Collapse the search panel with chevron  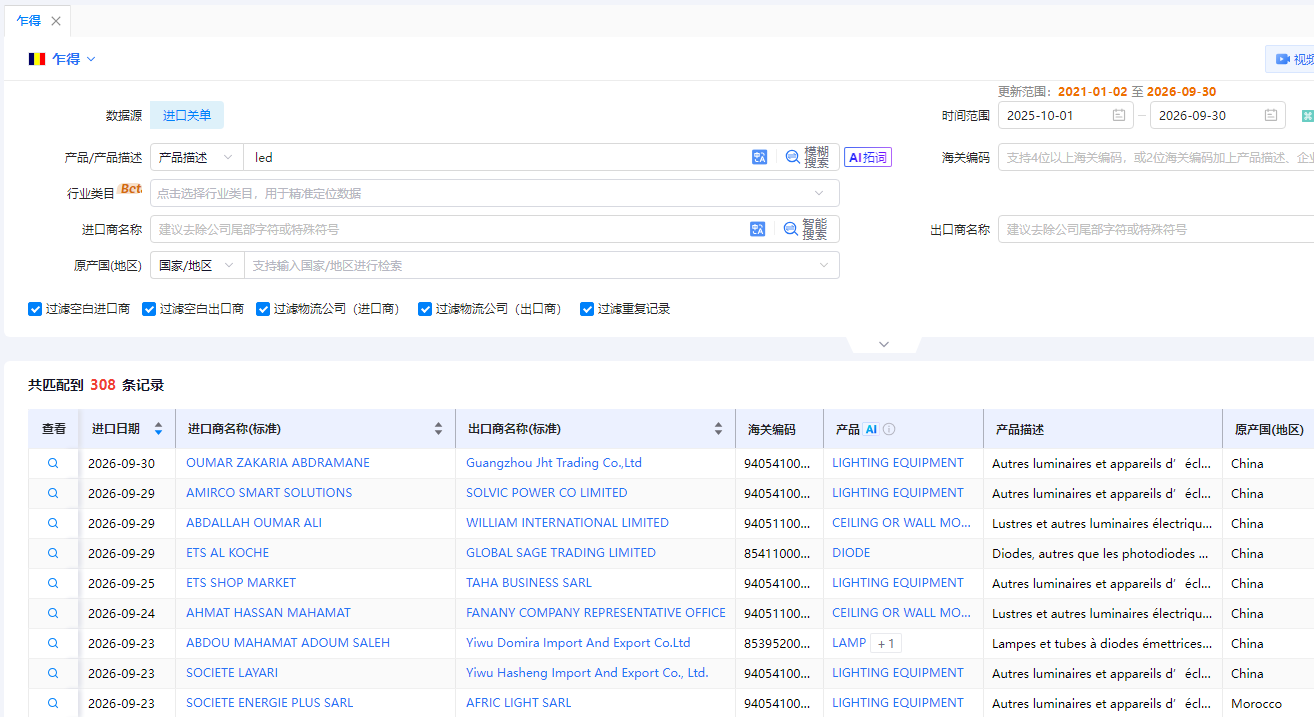tap(883, 344)
